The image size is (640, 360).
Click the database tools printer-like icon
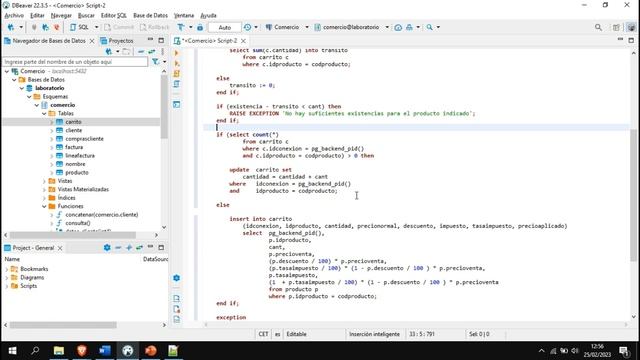tap(409, 27)
